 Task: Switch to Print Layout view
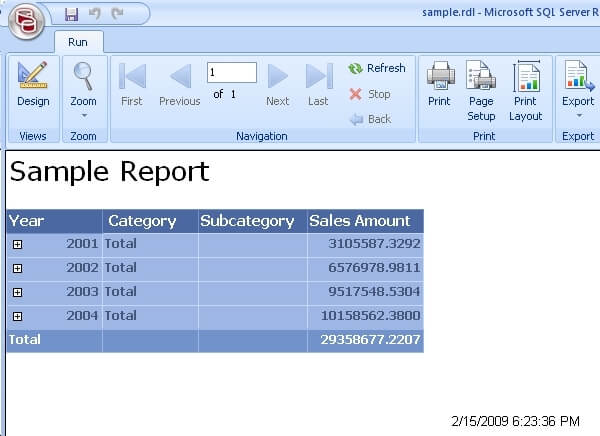tap(526, 78)
